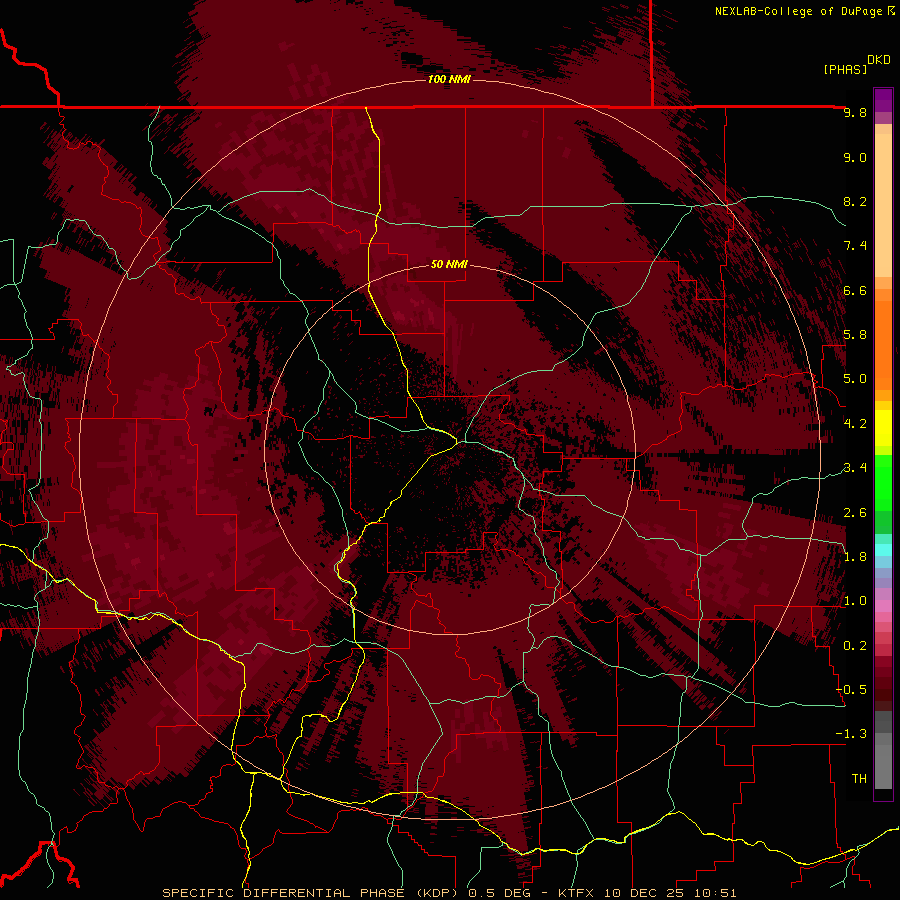Click the 5.8 legend value

[855, 335]
